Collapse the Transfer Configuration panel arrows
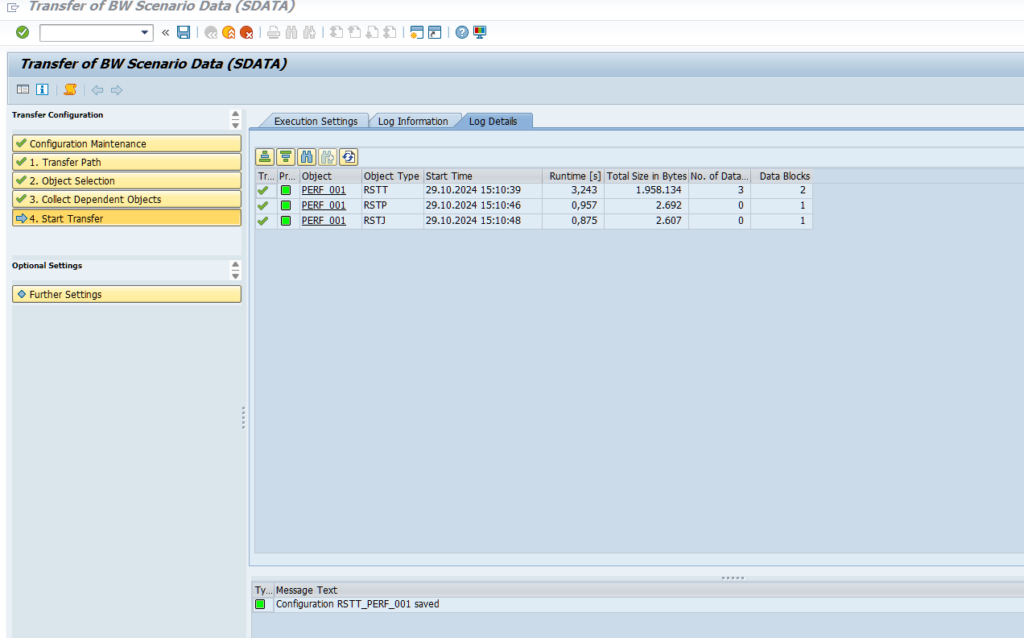This screenshot has height=638, width=1024. 235,119
